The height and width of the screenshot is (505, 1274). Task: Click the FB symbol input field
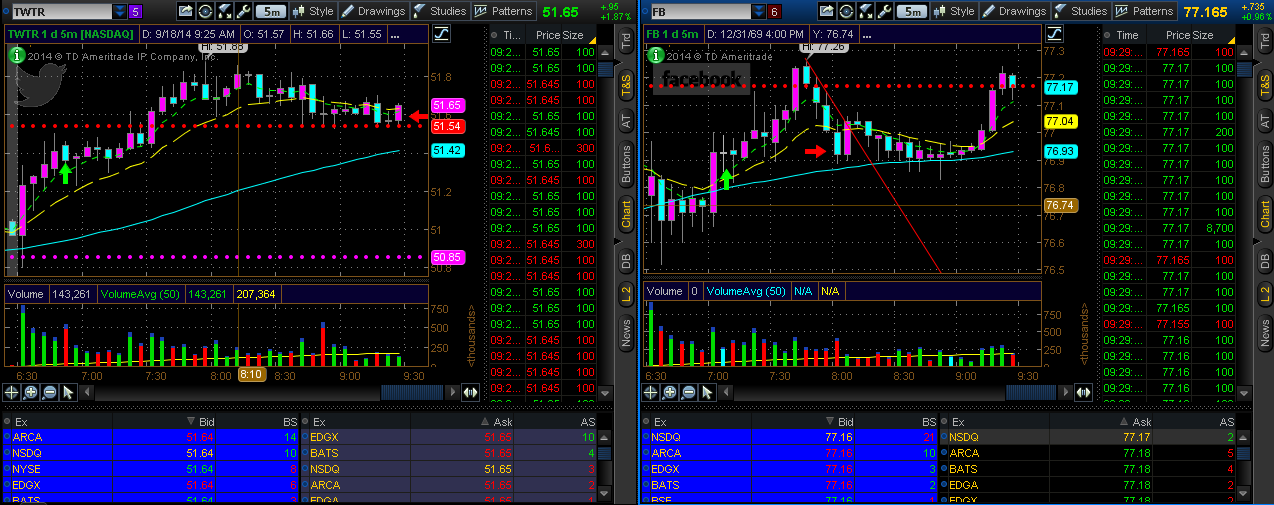coord(700,12)
